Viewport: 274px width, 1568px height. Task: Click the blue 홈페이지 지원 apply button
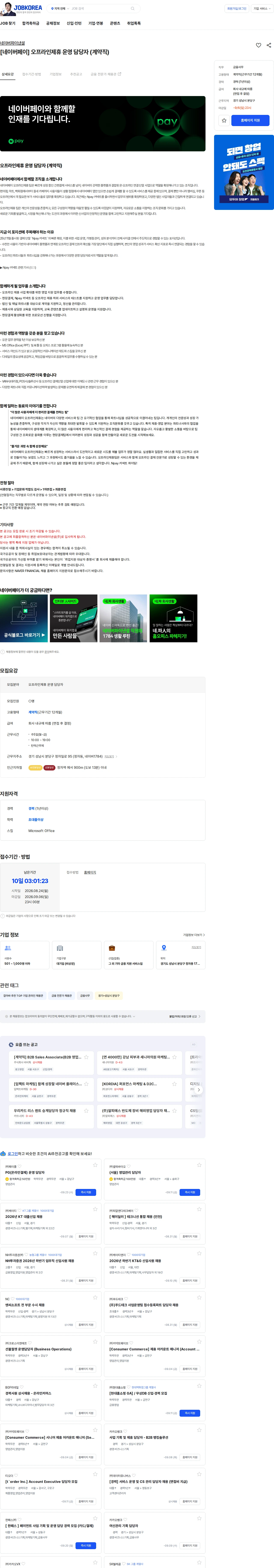coord(250,120)
